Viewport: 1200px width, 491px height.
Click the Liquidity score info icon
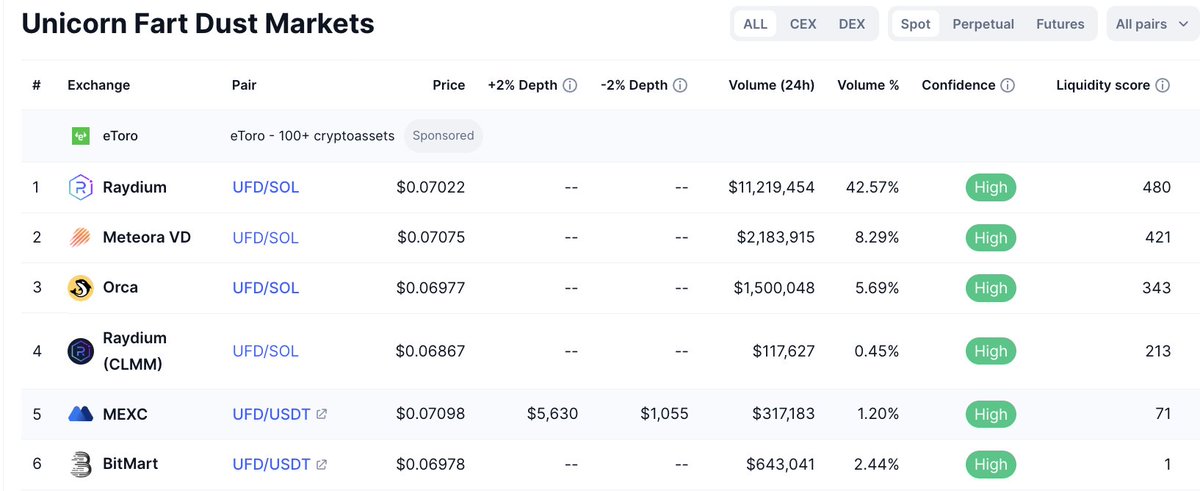[1163, 85]
